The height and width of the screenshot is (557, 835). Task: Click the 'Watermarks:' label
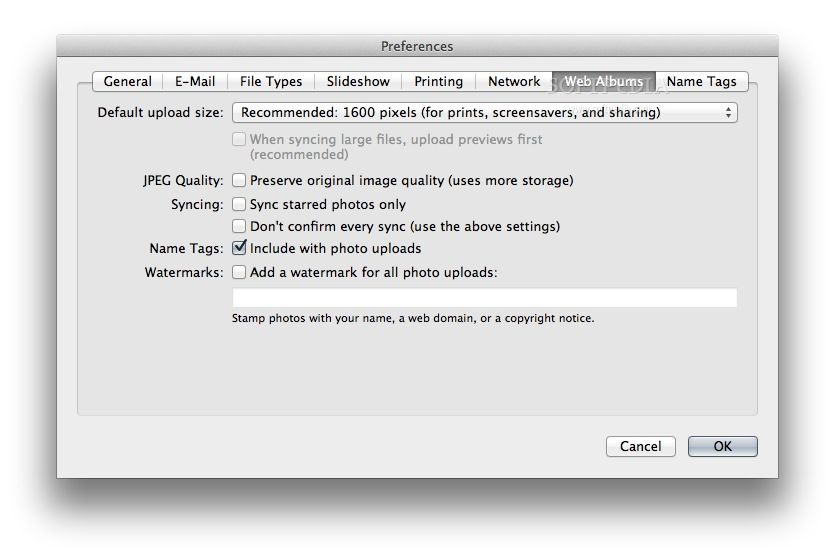click(184, 272)
